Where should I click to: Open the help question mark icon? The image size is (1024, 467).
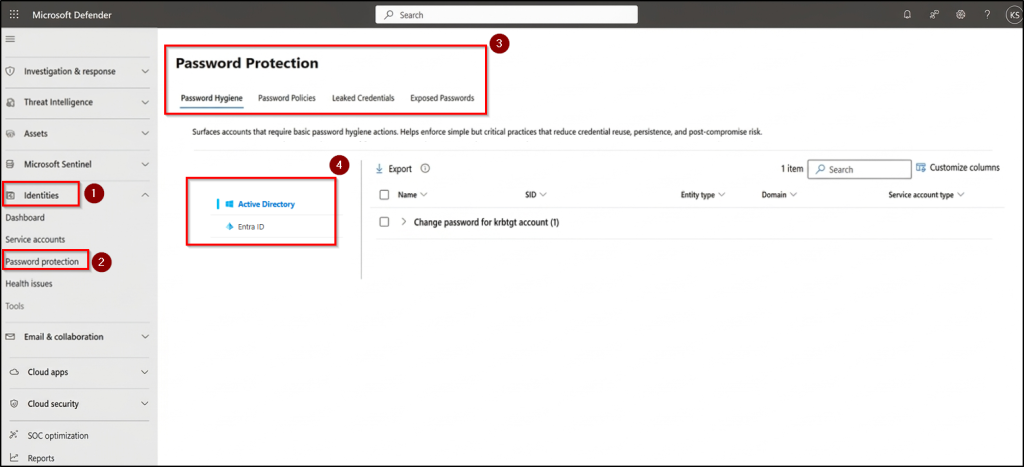(987, 14)
